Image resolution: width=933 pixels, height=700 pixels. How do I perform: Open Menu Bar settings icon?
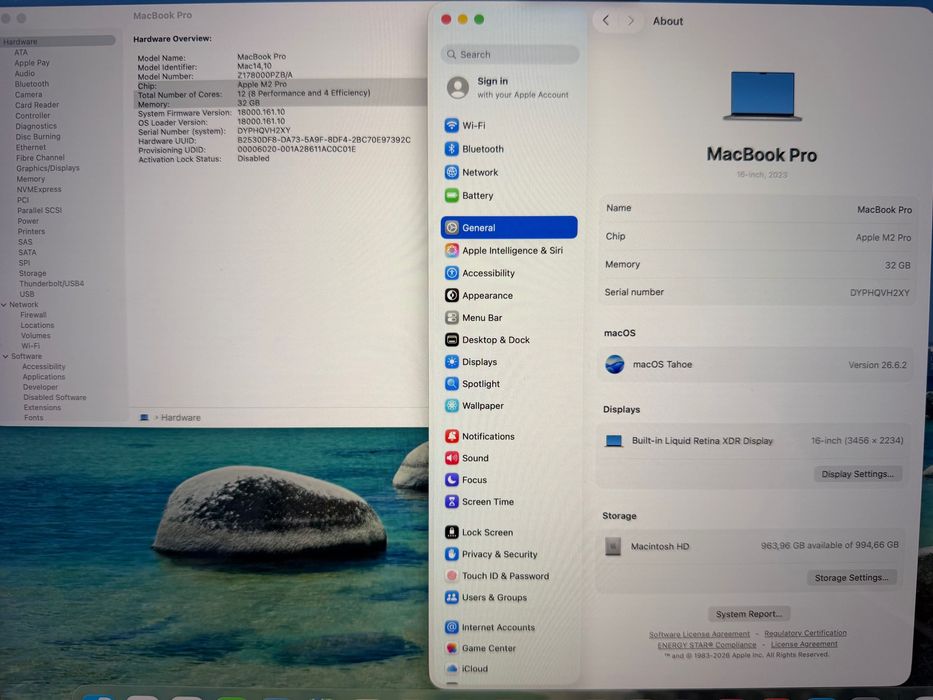(x=452, y=318)
